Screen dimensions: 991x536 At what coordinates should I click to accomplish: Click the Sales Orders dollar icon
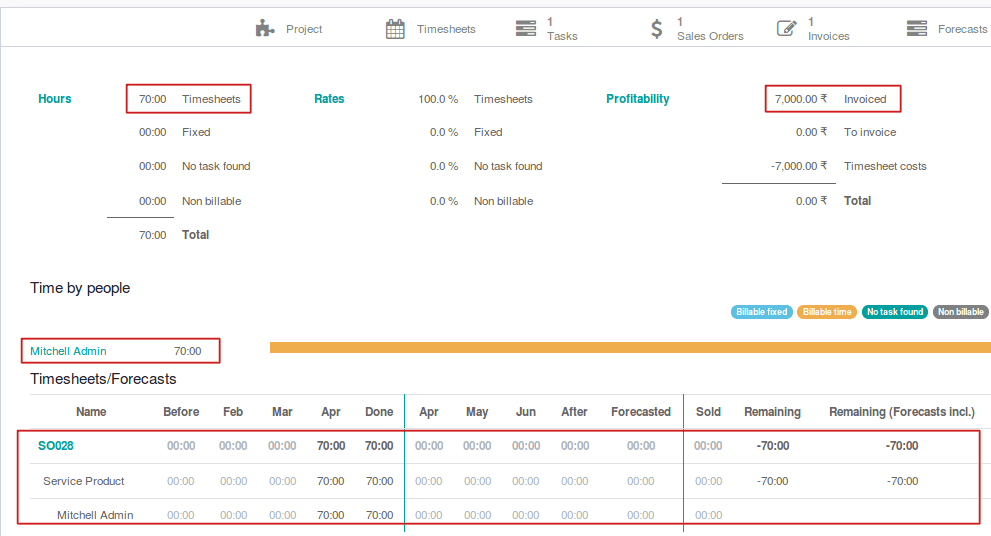tap(657, 29)
